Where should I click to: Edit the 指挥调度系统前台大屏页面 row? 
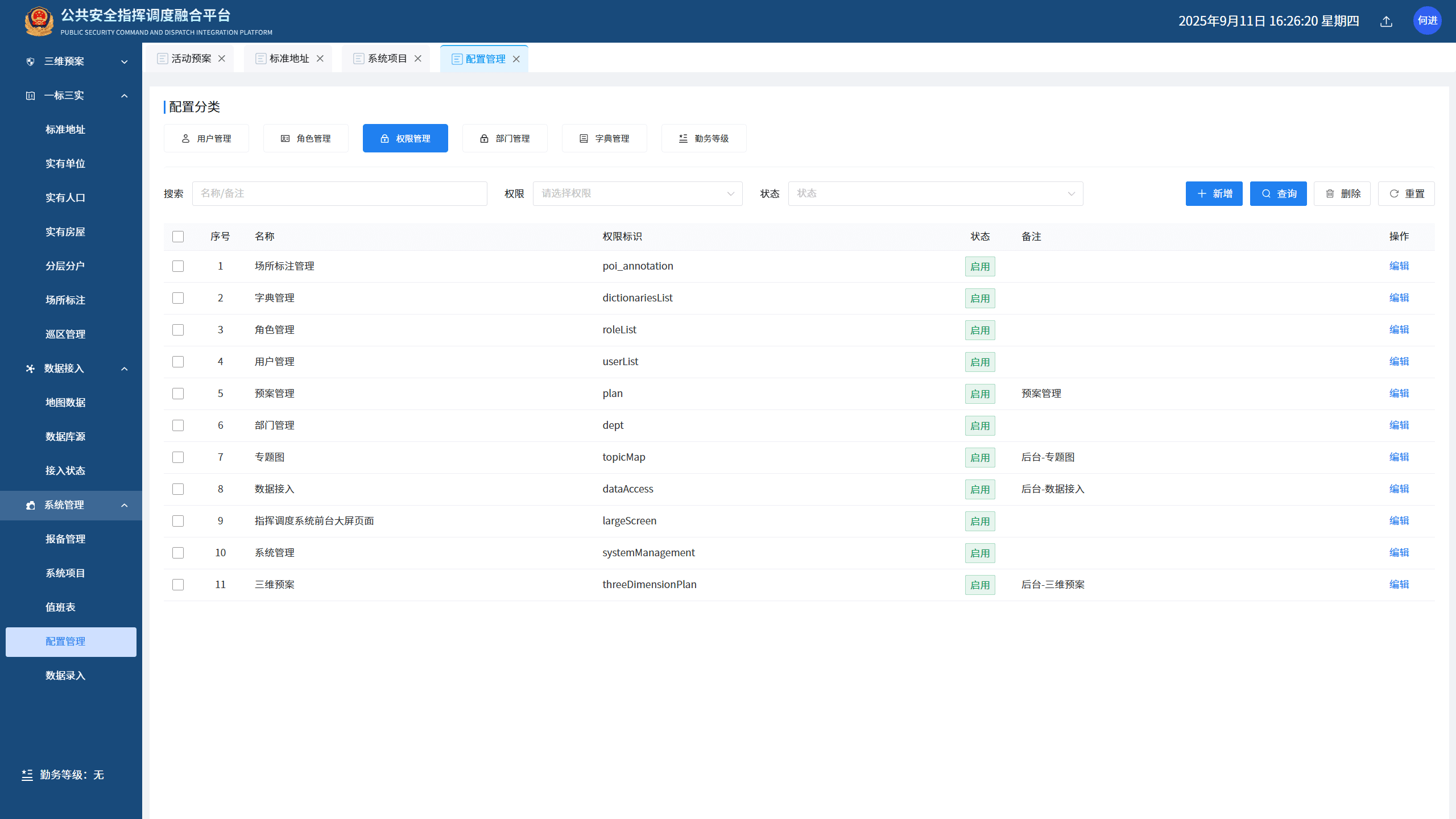click(1399, 521)
